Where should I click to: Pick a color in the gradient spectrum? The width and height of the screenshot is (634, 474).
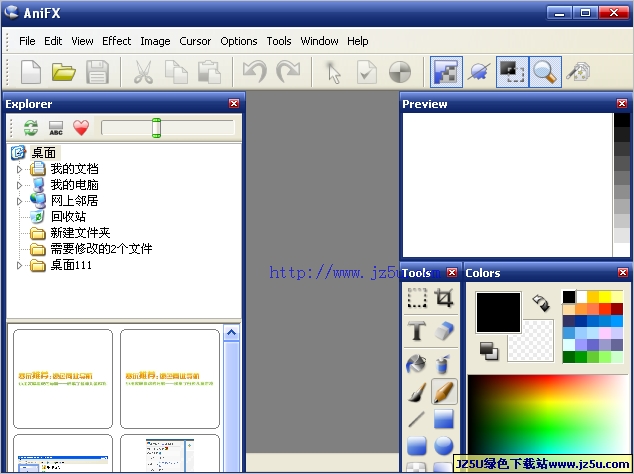click(x=548, y=415)
